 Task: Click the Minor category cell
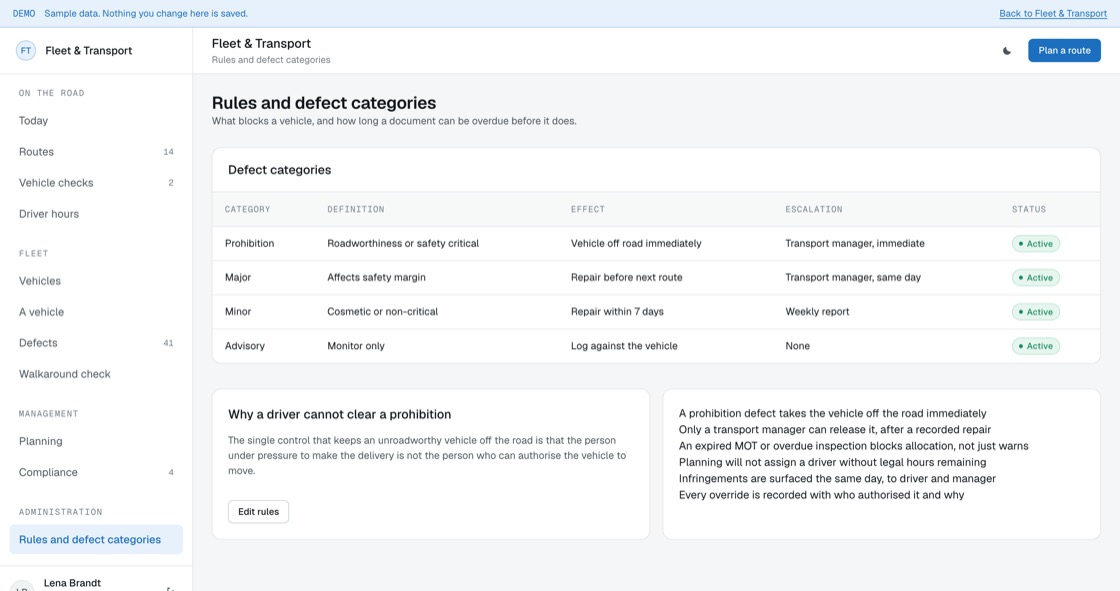coord(238,312)
